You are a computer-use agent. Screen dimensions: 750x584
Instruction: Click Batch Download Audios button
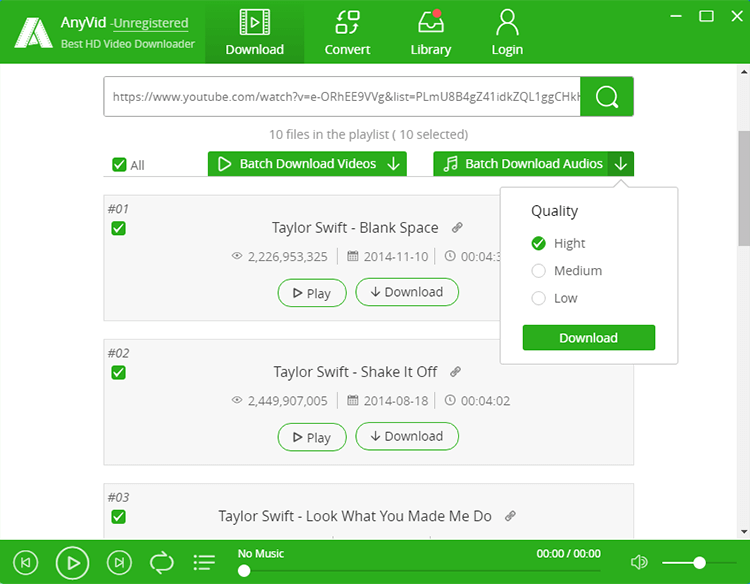pyautogui.click(x=521, y=164)
